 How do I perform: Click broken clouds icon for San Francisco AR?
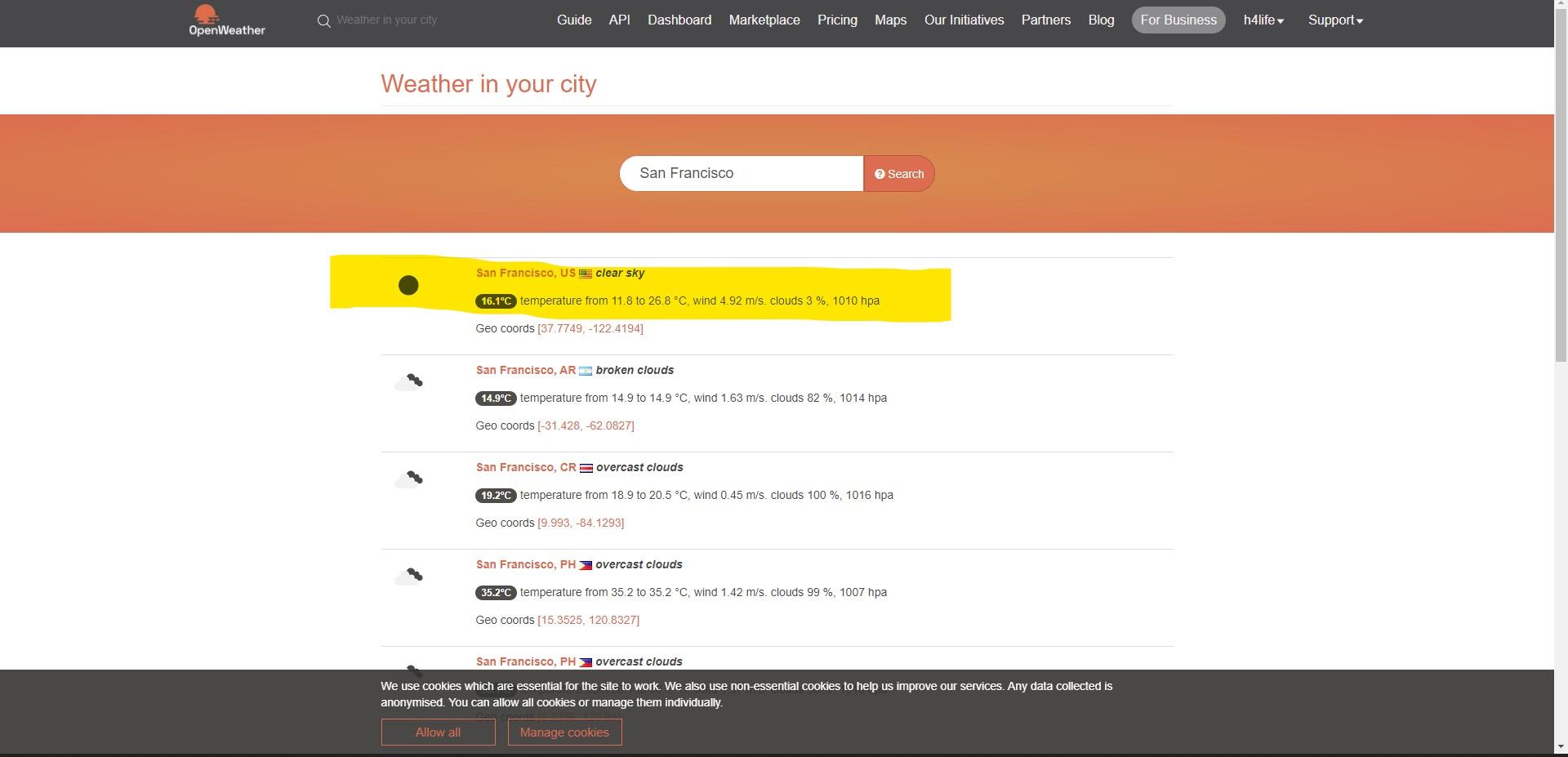[408, 381]
